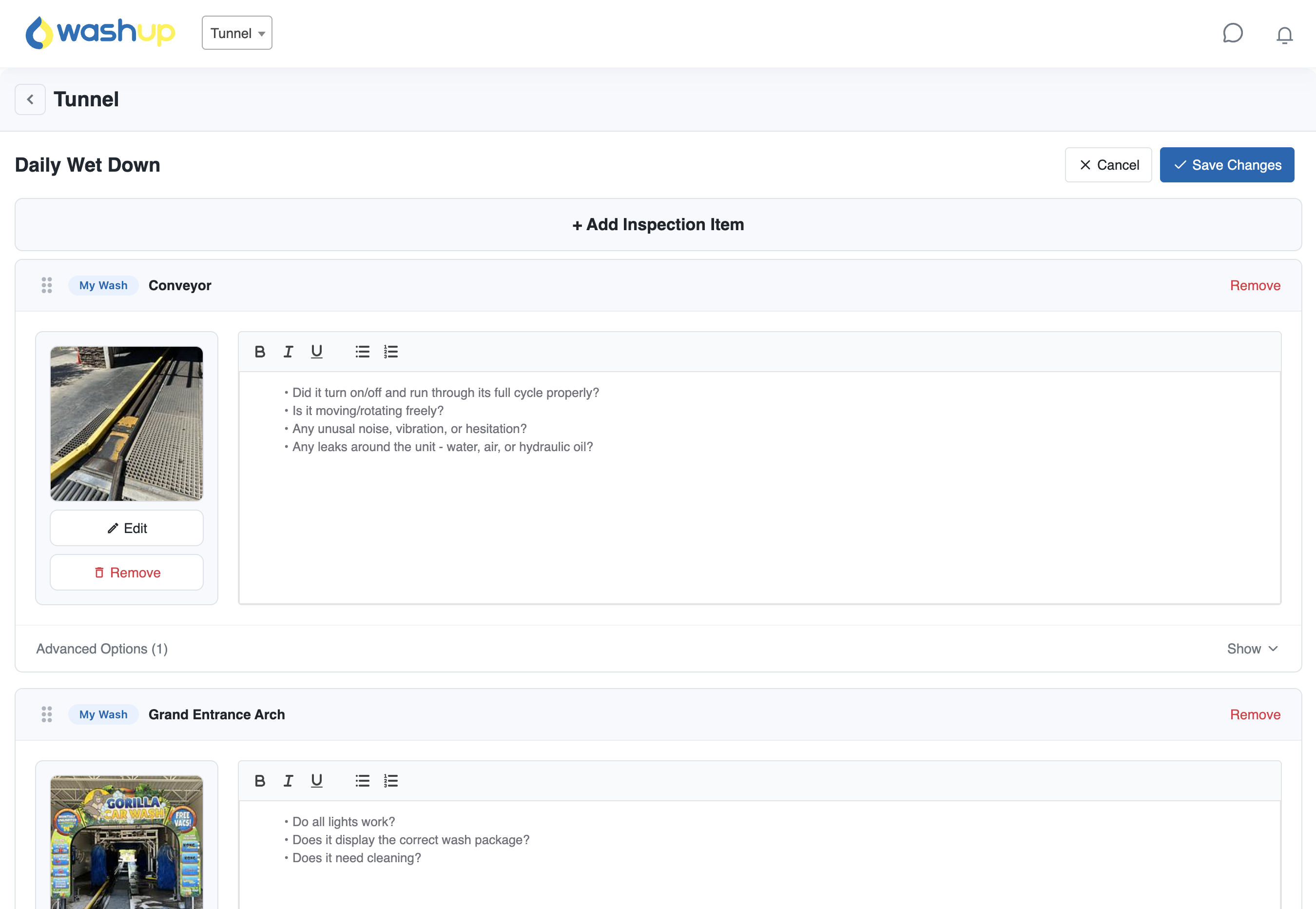Screen dimensions: 1316x909
Task: Remove the Conveyor photo
Action: 126,573
